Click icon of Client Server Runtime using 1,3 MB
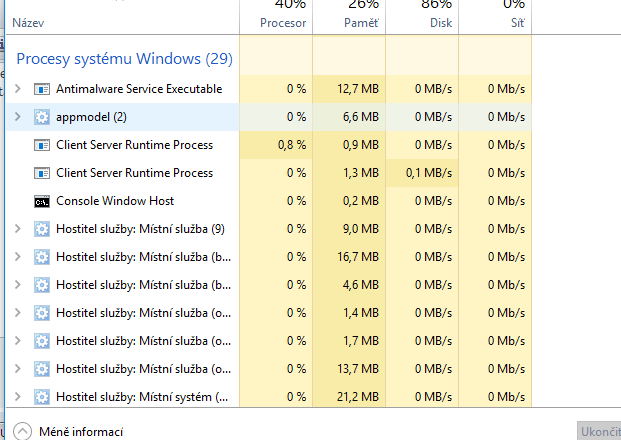Screen dimensions: 621x440 (42, 173)
